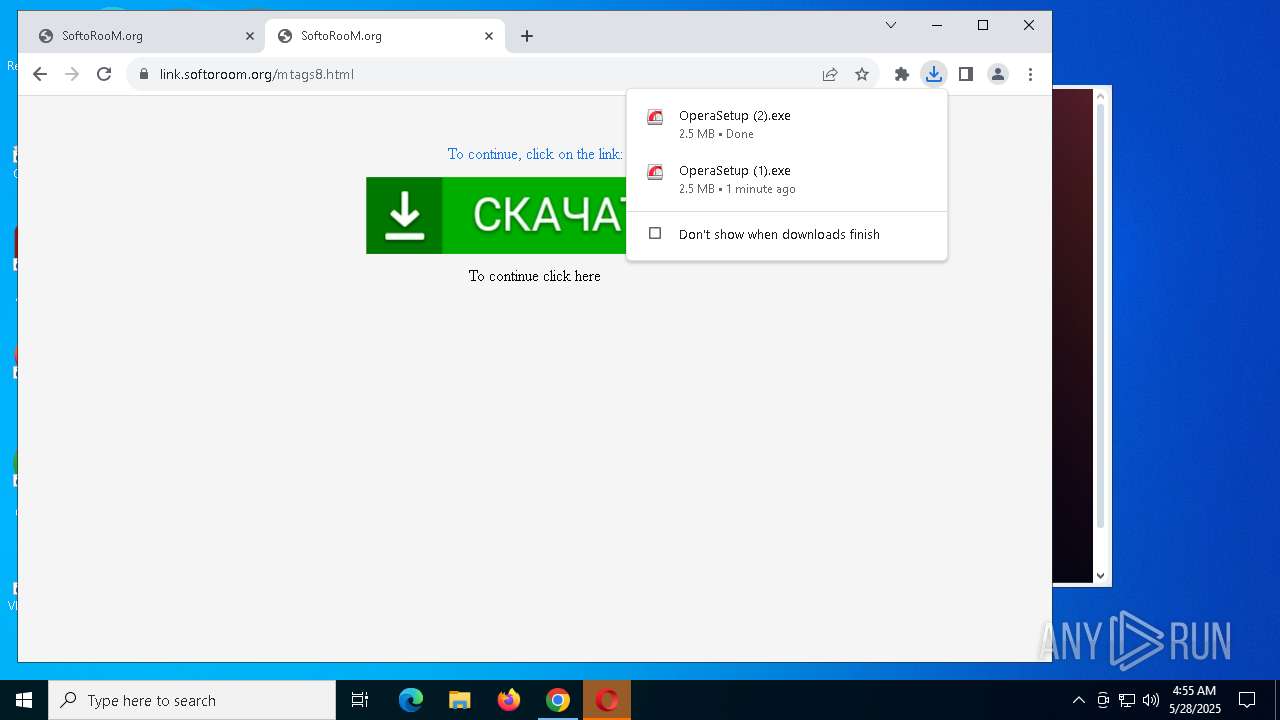Click OperaSetup (2).exe file icon

pos(655,117)
